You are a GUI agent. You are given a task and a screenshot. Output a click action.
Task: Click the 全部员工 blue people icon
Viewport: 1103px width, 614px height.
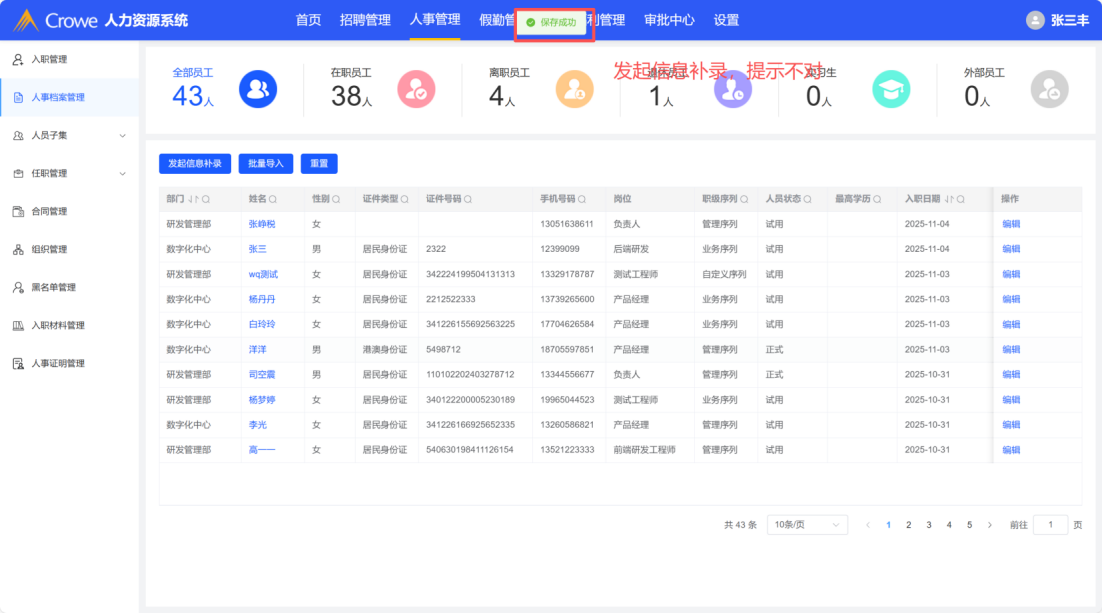pyautogui.click(x=257, y=90)
